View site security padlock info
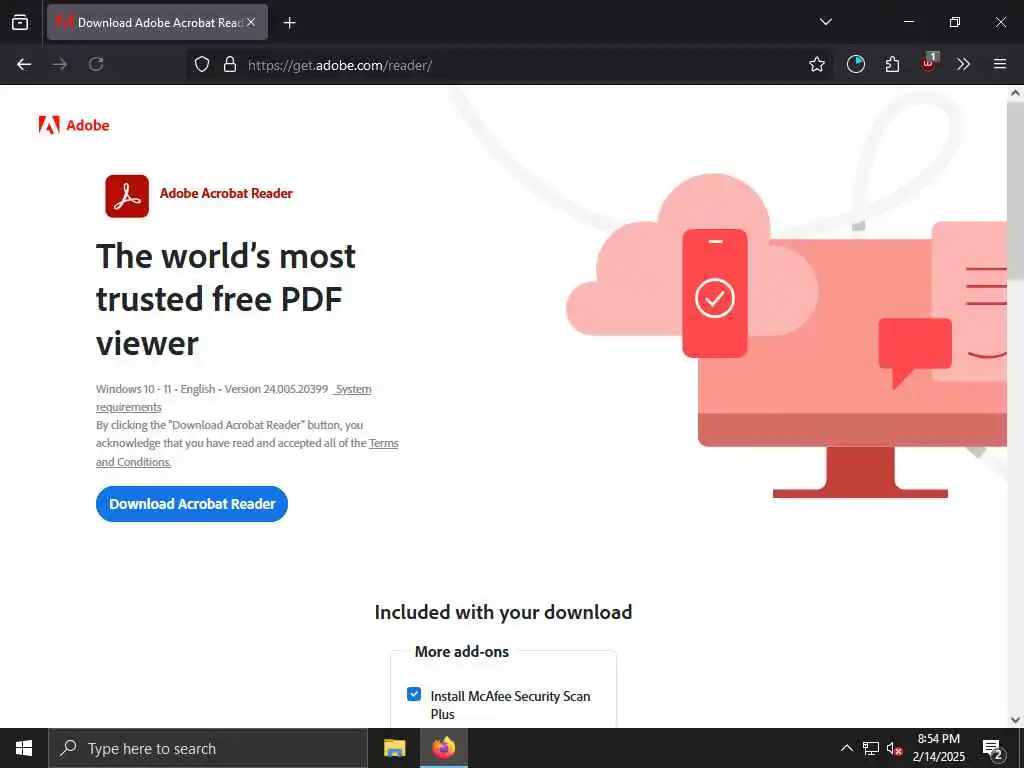Image resolution: width=1024 pixels, height=768 pixels. (230, 64)
